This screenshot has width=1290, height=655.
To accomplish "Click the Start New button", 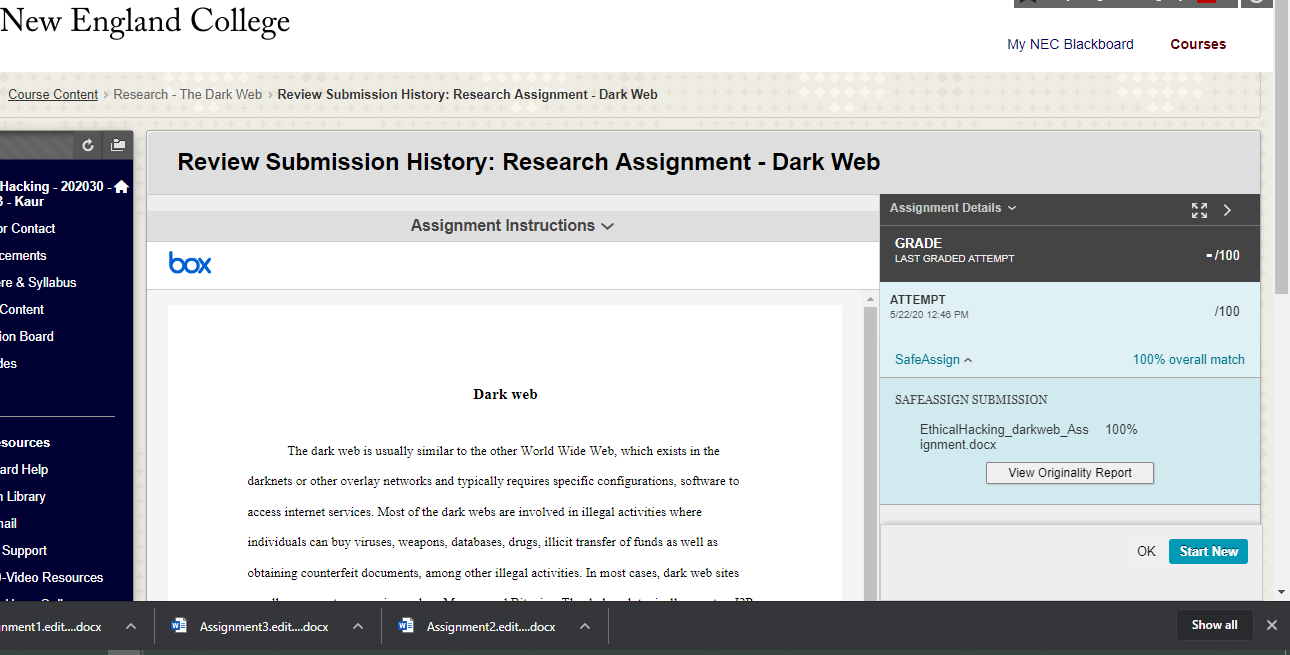I will click(x=1208, y=551).
